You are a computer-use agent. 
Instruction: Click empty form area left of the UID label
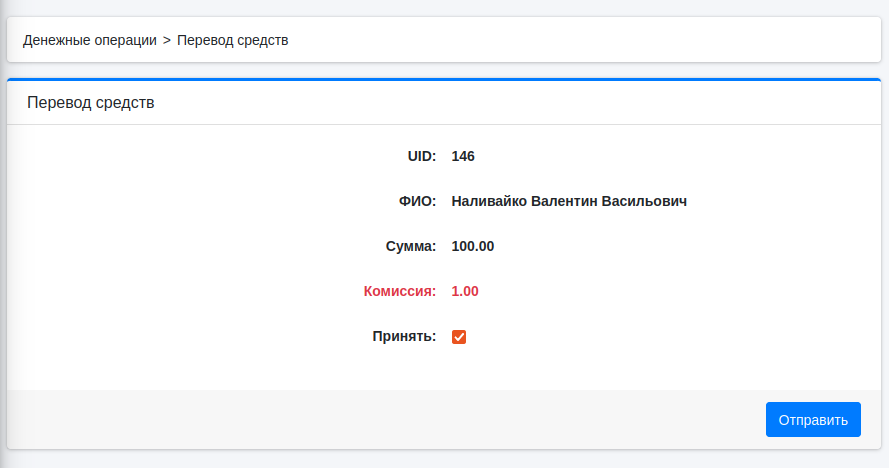[200, 156]
